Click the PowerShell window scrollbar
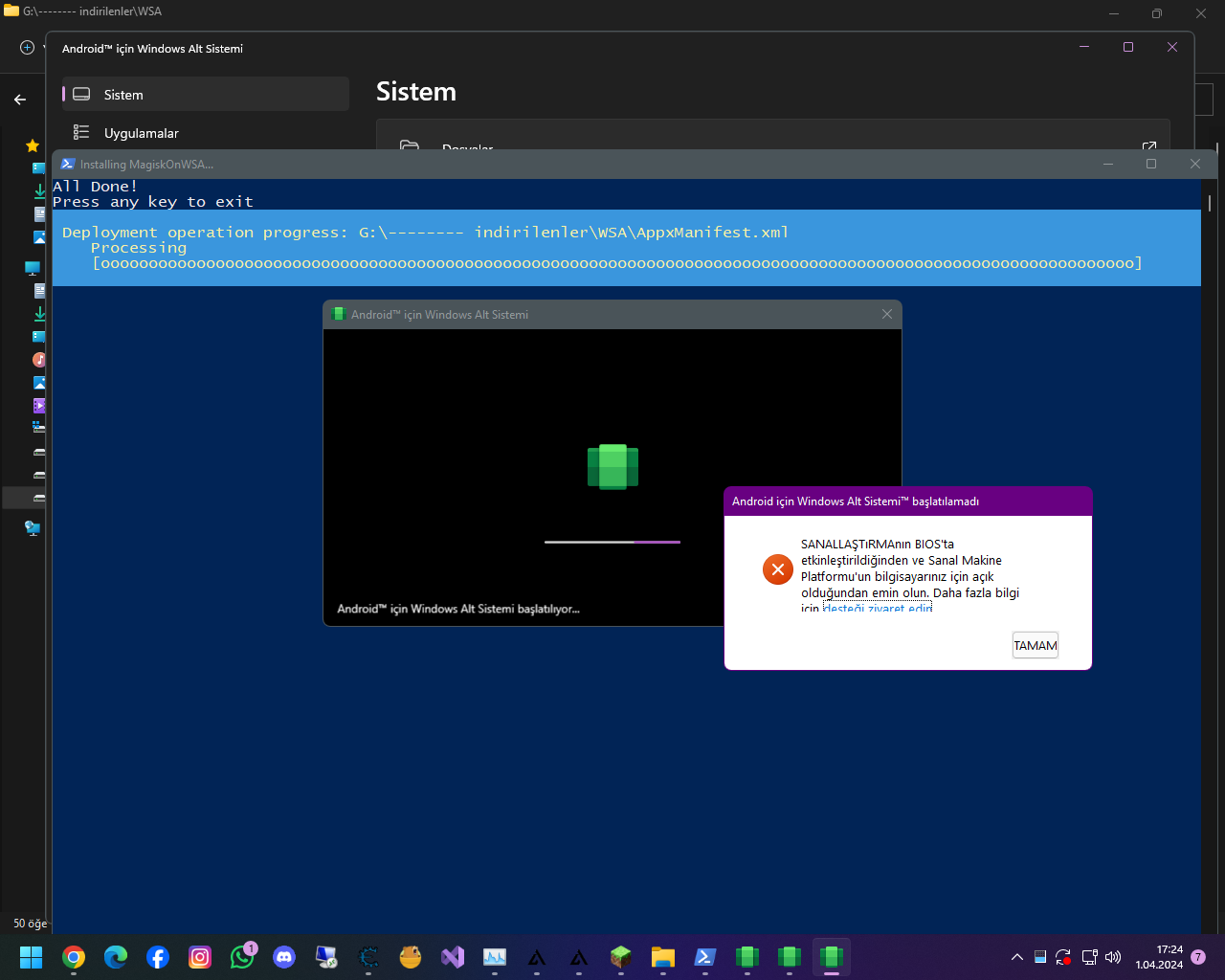 pos(1210,203)
